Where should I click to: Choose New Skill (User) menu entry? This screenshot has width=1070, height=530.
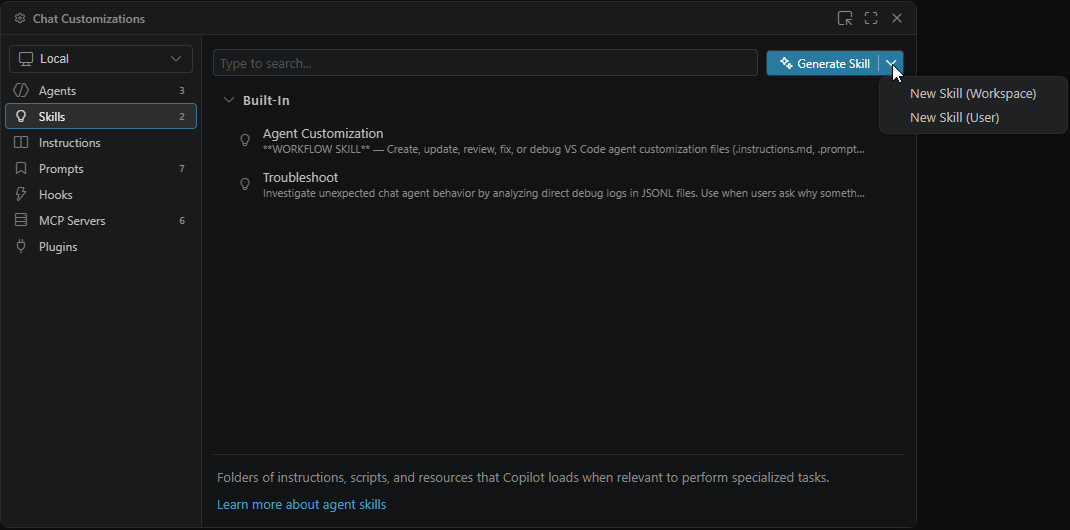(954, 118)
